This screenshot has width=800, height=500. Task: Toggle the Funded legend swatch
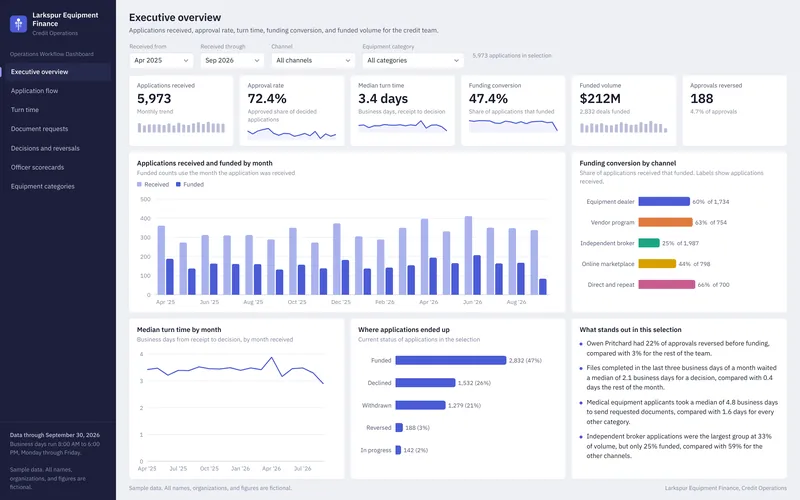coord(178,185)
